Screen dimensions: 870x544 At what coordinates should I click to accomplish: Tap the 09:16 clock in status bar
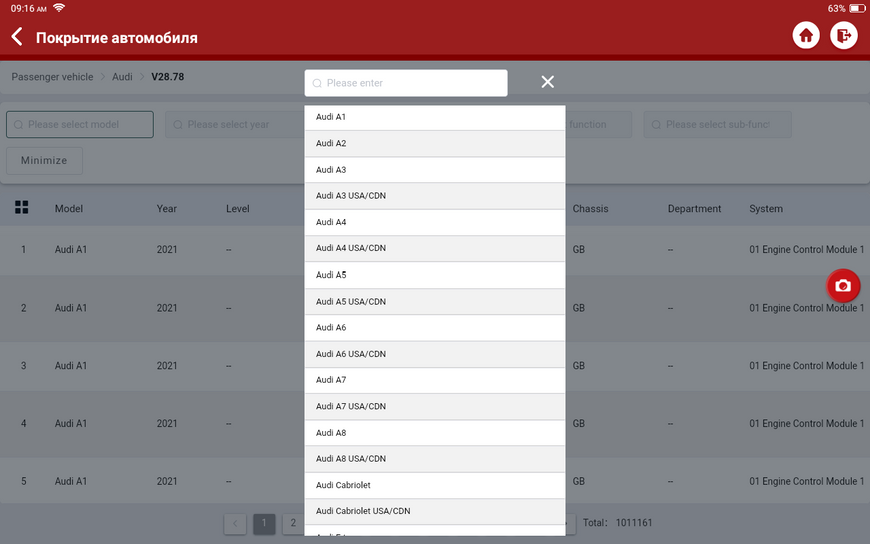point(28,8)
